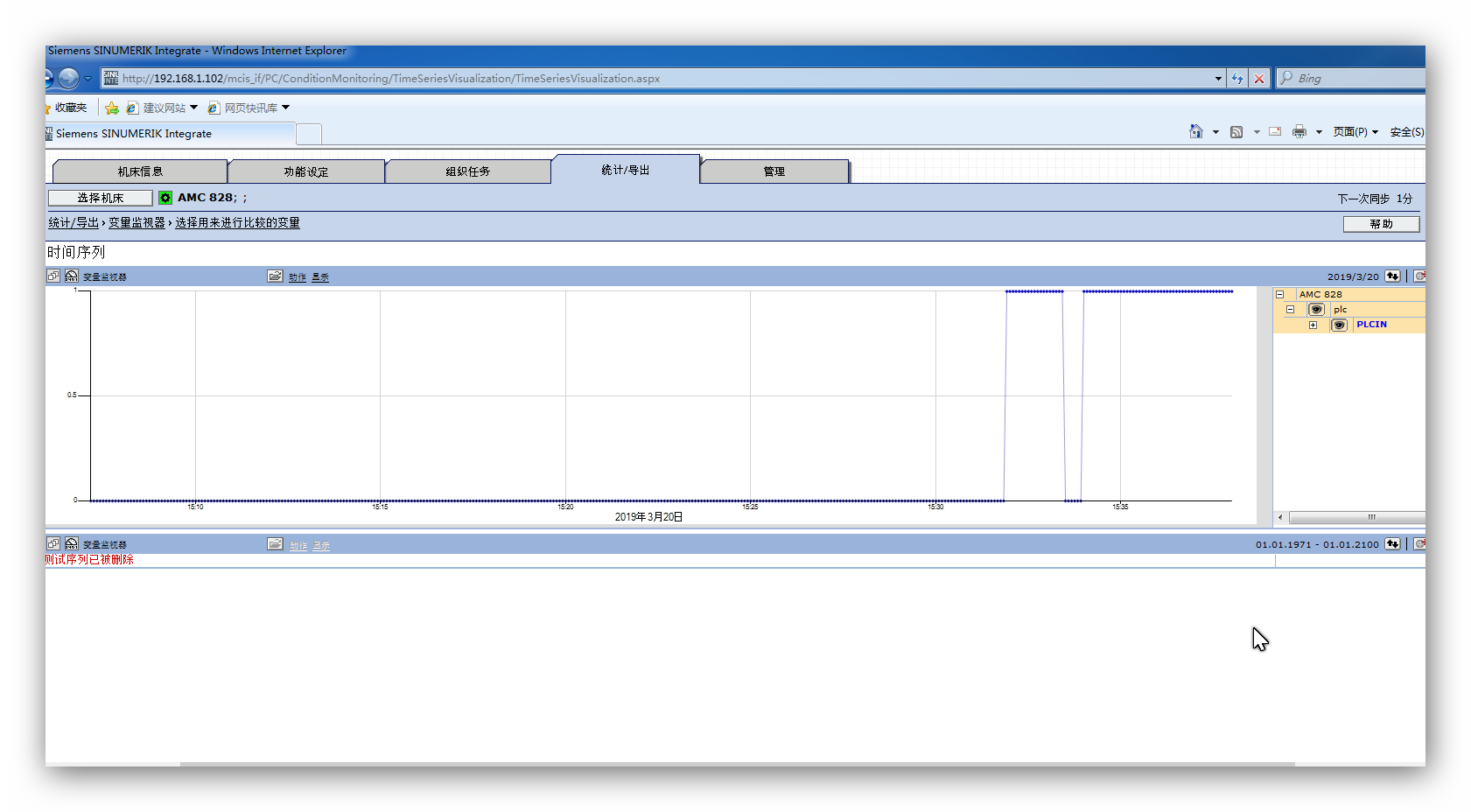1471x812 pixels.
Task: Click the 帮助 button
Action: [x=1381, y=224]
